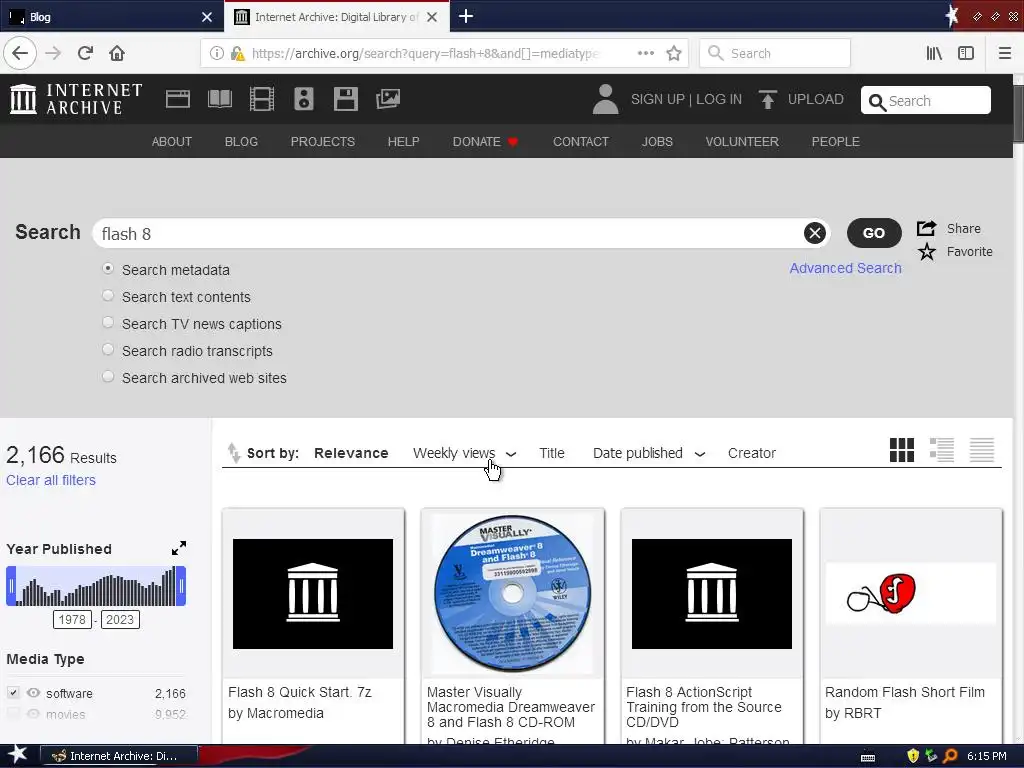Image resolution: width=1024 pixels, height=768 pixels.
Task: Select Search radio transcripts option
Action: point(108,349)
